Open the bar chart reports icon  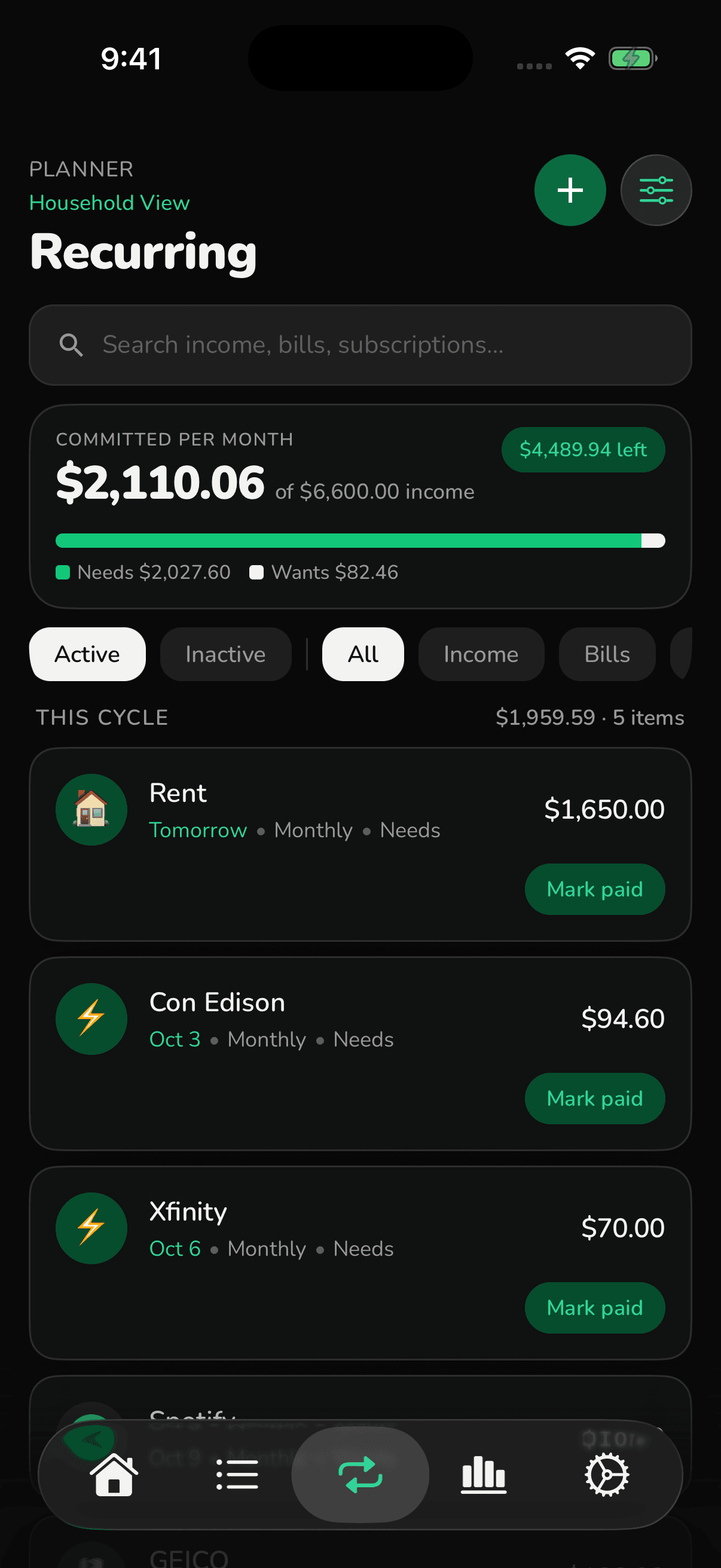point(484,1474)
